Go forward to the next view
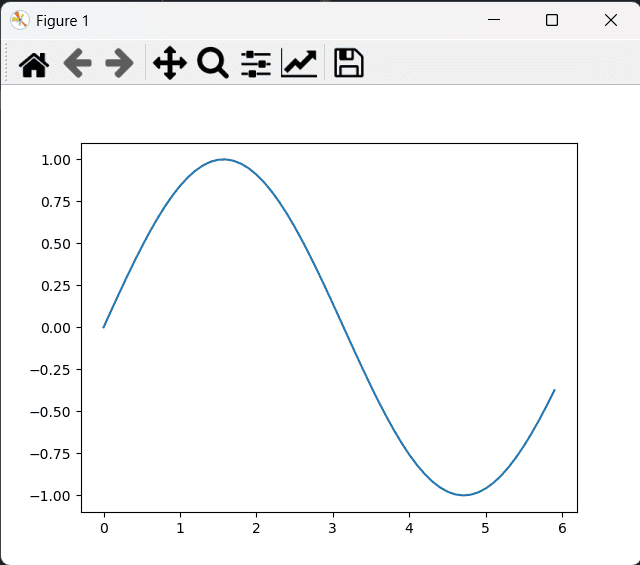The height and width of the screenshot is (565, 640). click(119, 64)
